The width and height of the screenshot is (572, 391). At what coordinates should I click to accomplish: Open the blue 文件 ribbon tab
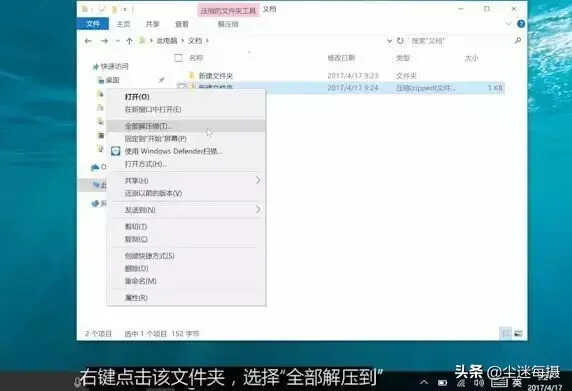coord(93,24)
